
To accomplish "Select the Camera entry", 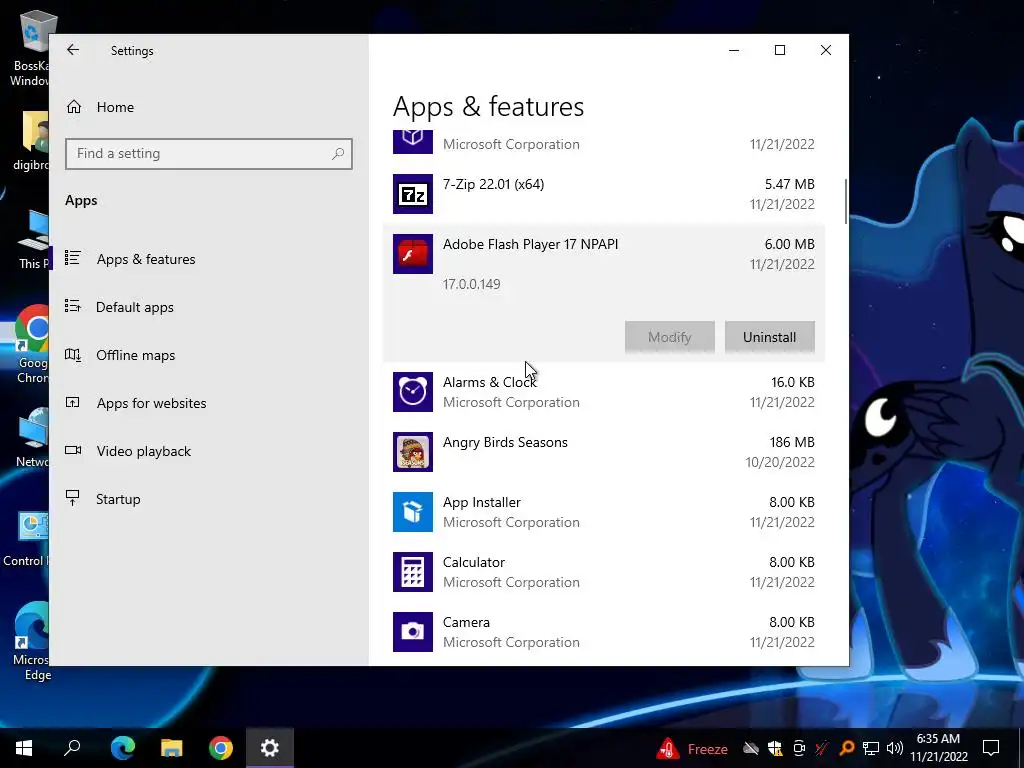I will point(603,632).
